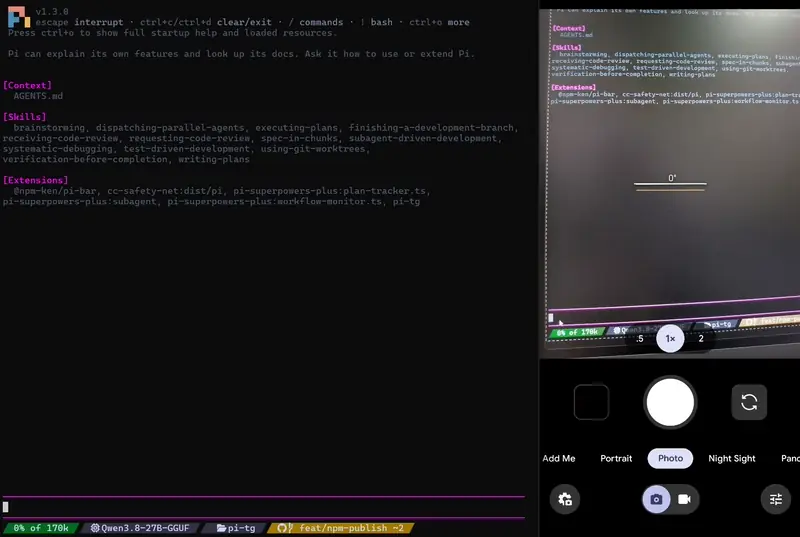Image resolution: width=800 pixels, height=537 pixels.
Task: Click the 'more' hint in header
Action: pos(458,22)
